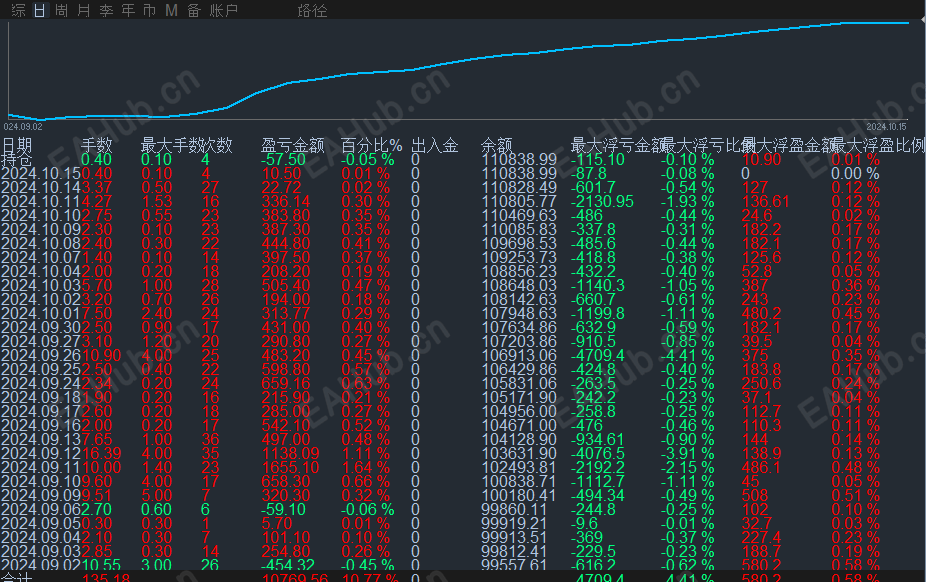Sort by the 次数 column header
Image resolution: width=926 pixels, height=582 pixels.
pos(217,145)
